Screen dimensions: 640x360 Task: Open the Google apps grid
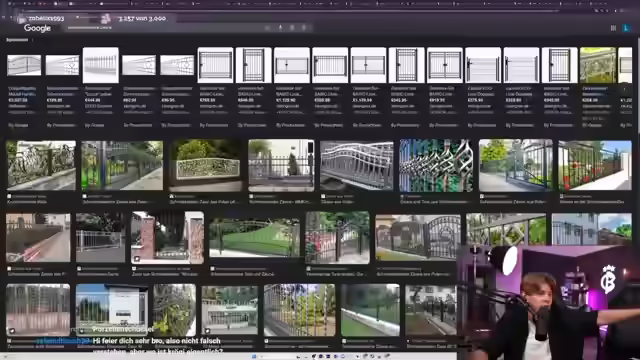(613, 28)
